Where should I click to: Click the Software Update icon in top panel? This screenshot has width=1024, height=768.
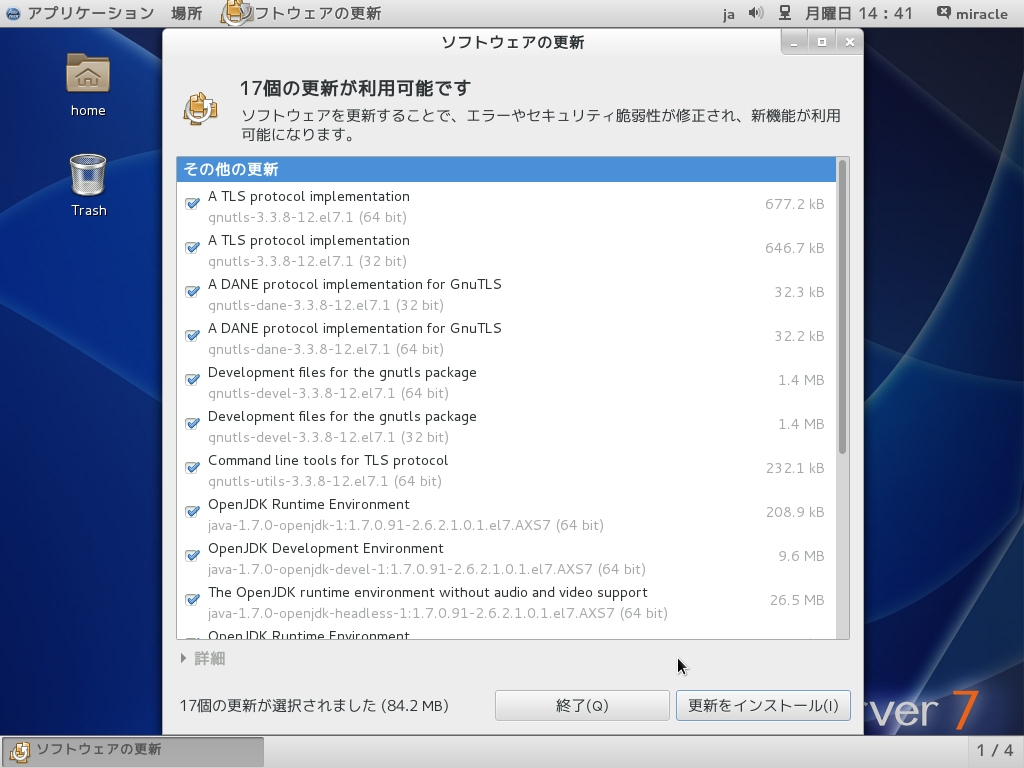click(236, 13)
